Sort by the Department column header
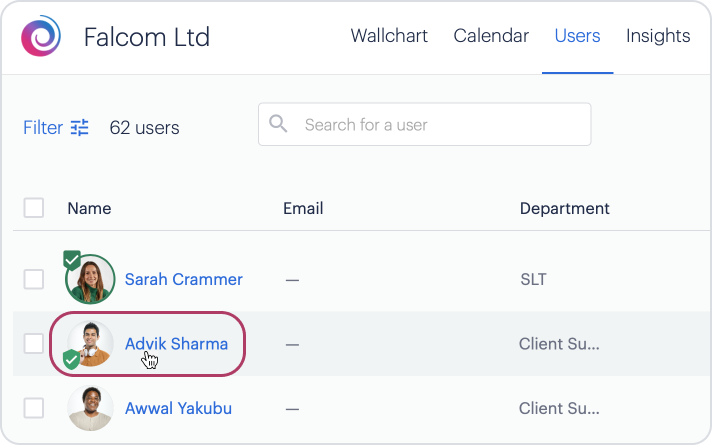The height and width of the screenshot is (445, 712). point(564,208)
